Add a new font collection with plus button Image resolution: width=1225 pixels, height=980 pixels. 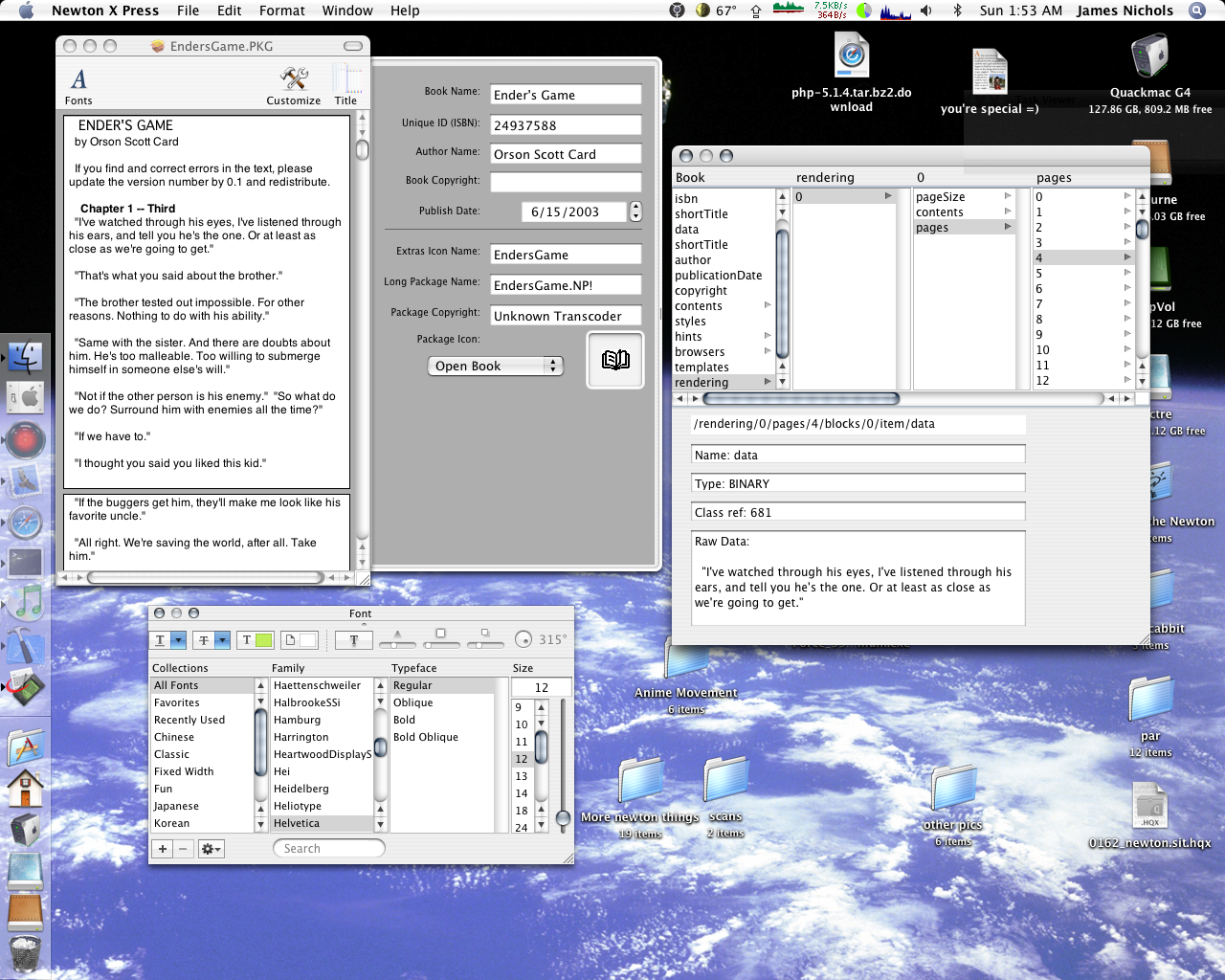pyautogui.click(x=163, y=849)
